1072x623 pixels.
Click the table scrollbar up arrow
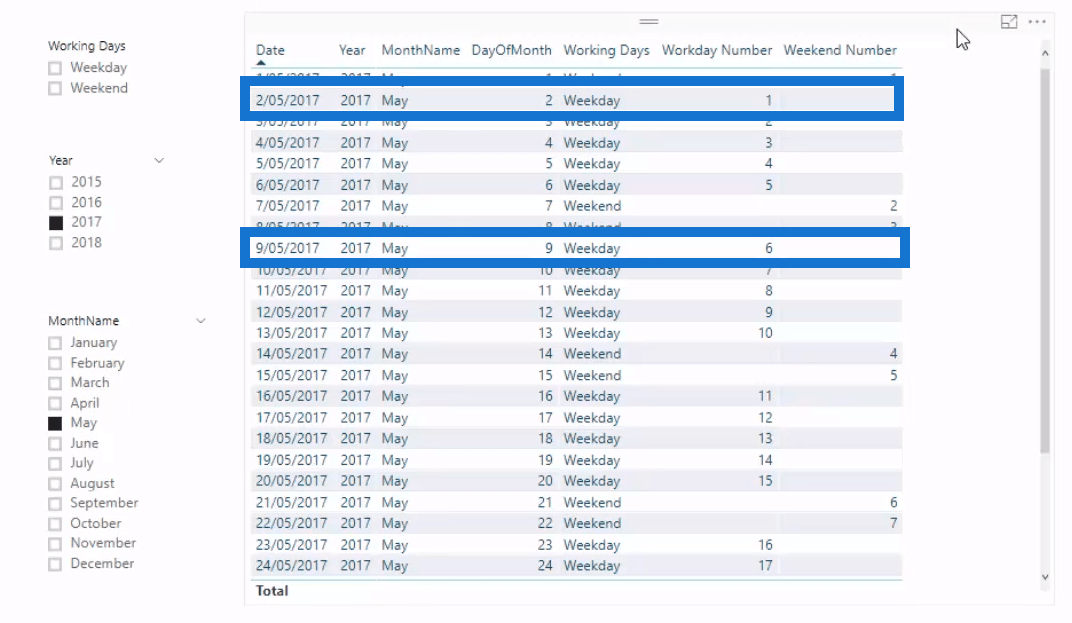coord(1045,53)
